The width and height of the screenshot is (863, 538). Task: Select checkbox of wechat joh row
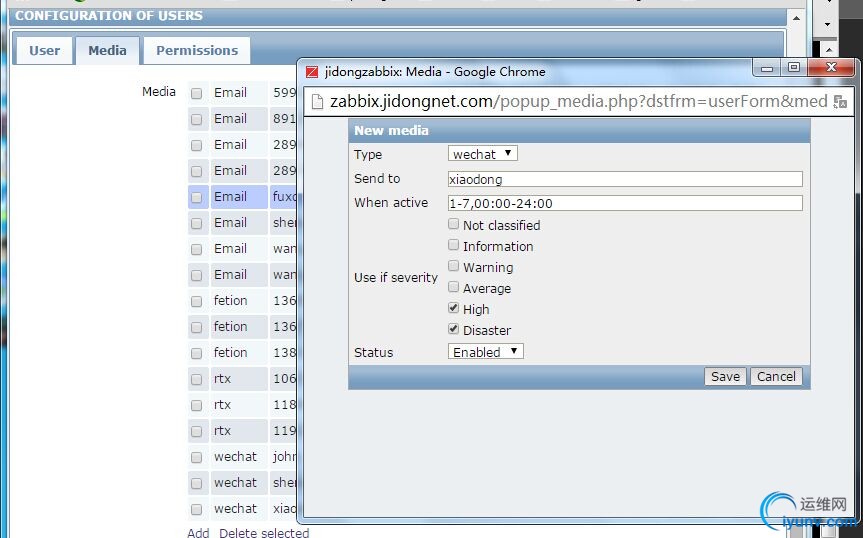[x=196, y=457]
